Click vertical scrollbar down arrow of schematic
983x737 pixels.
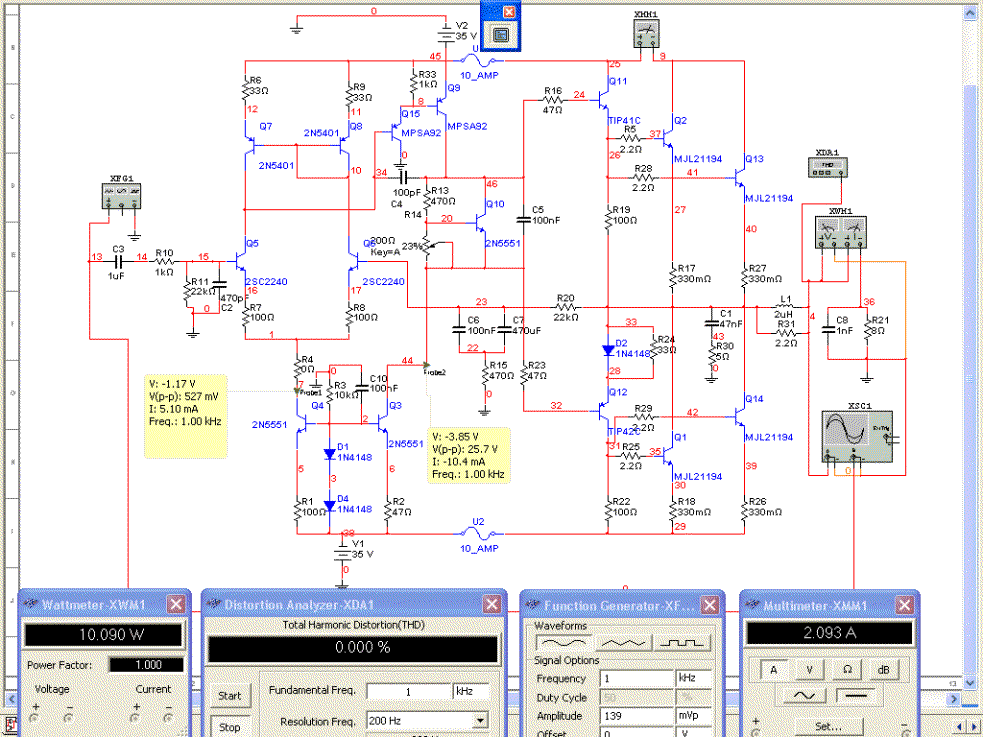(x=968, y=681)
